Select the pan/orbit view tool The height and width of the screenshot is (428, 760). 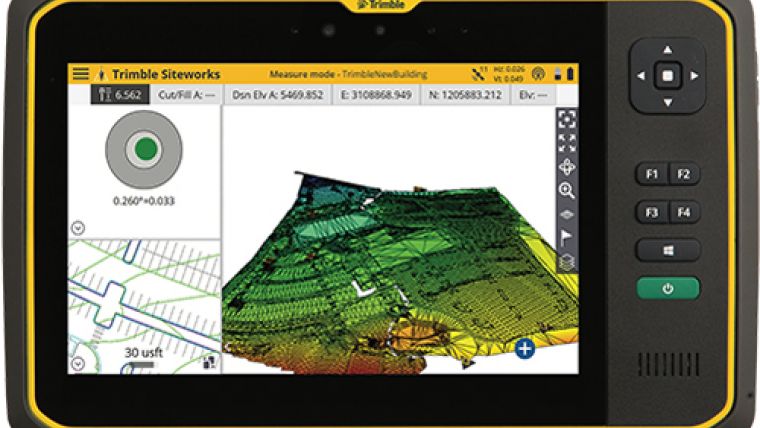pyautogui.click(x=567, y=167)
